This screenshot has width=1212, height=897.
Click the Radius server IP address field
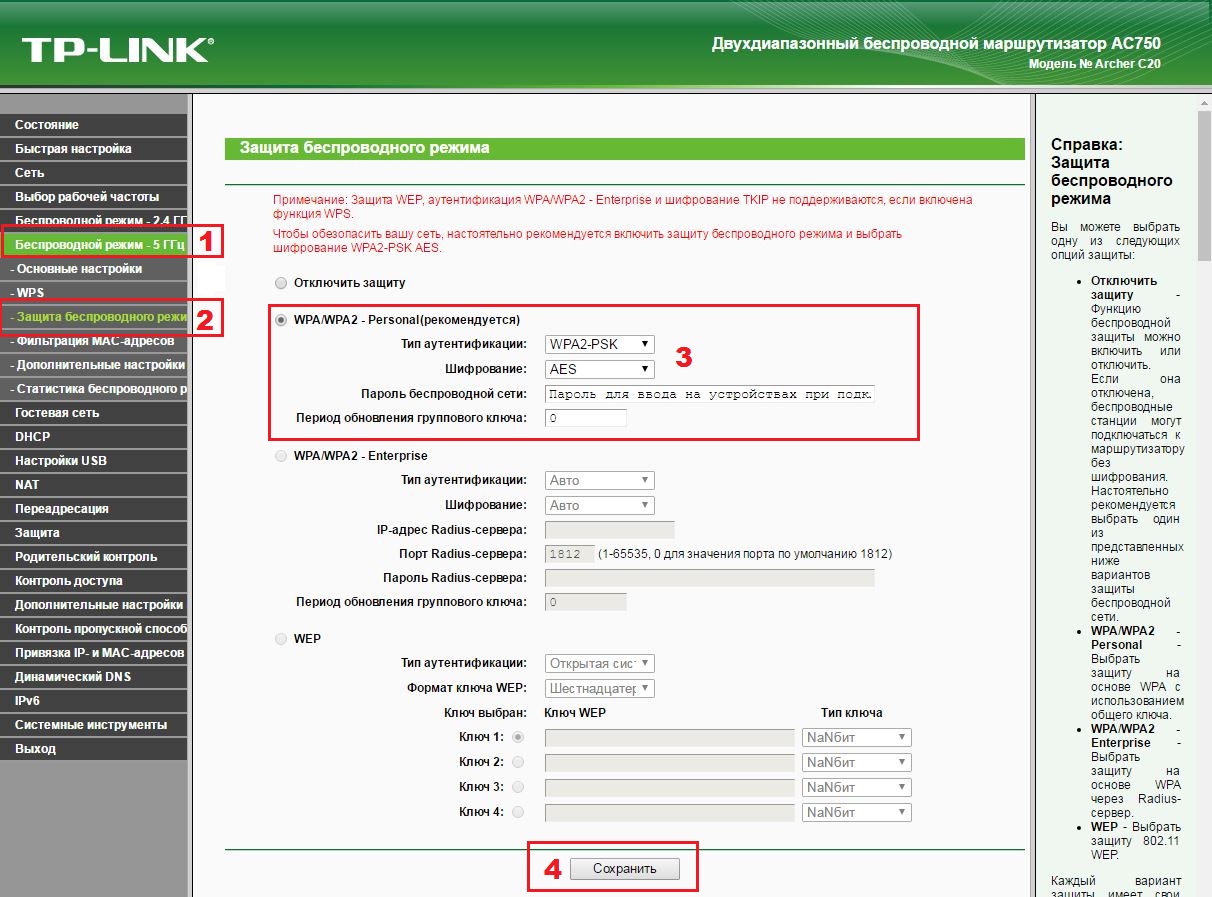point(610,530)
